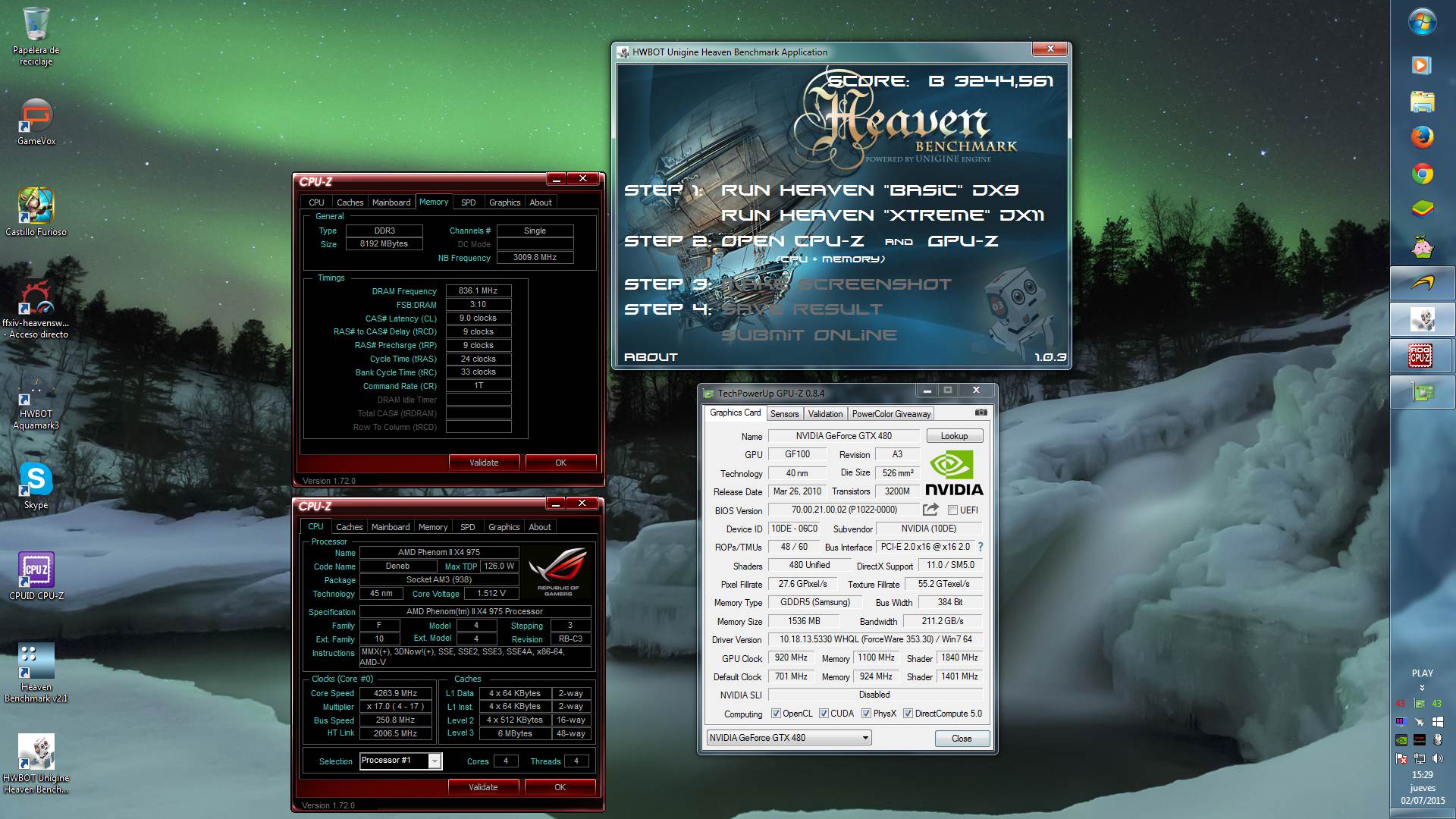Open the HWBOT Unigine Heaven Bench desktop shortcut
This screenshot has height=819, width=1456.
coord(36,764)
